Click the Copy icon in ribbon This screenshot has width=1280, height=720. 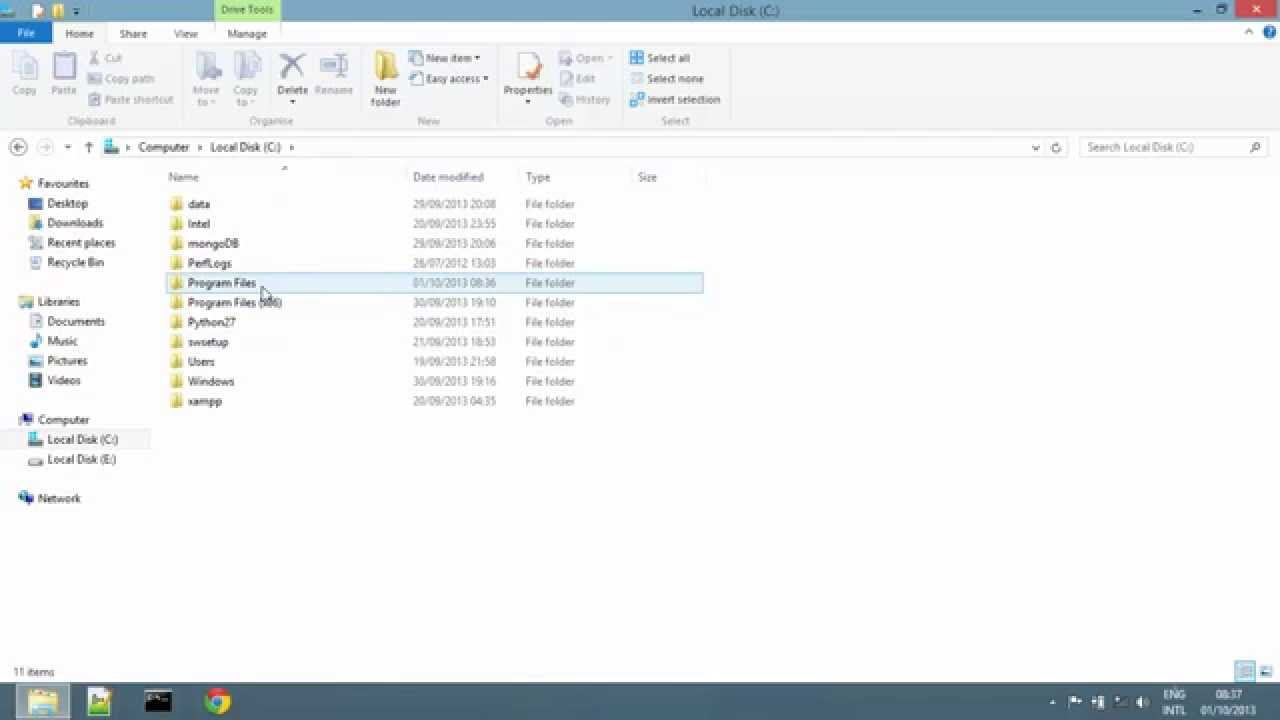pos(25,75)
